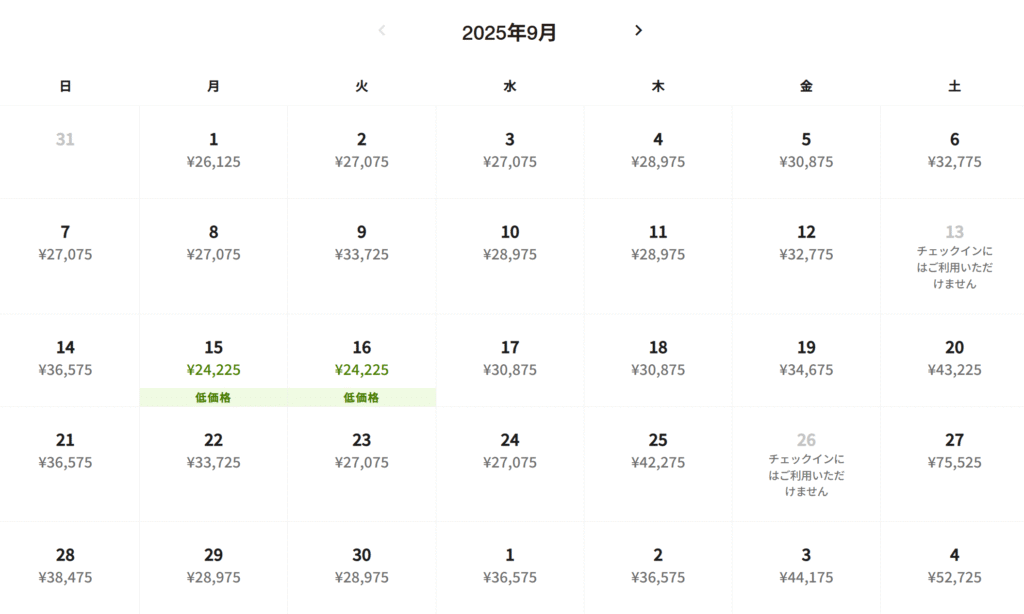Select October 4 priced ¥52,725
The width and height of the screenshot is (1024, 614).
point(954,568)
